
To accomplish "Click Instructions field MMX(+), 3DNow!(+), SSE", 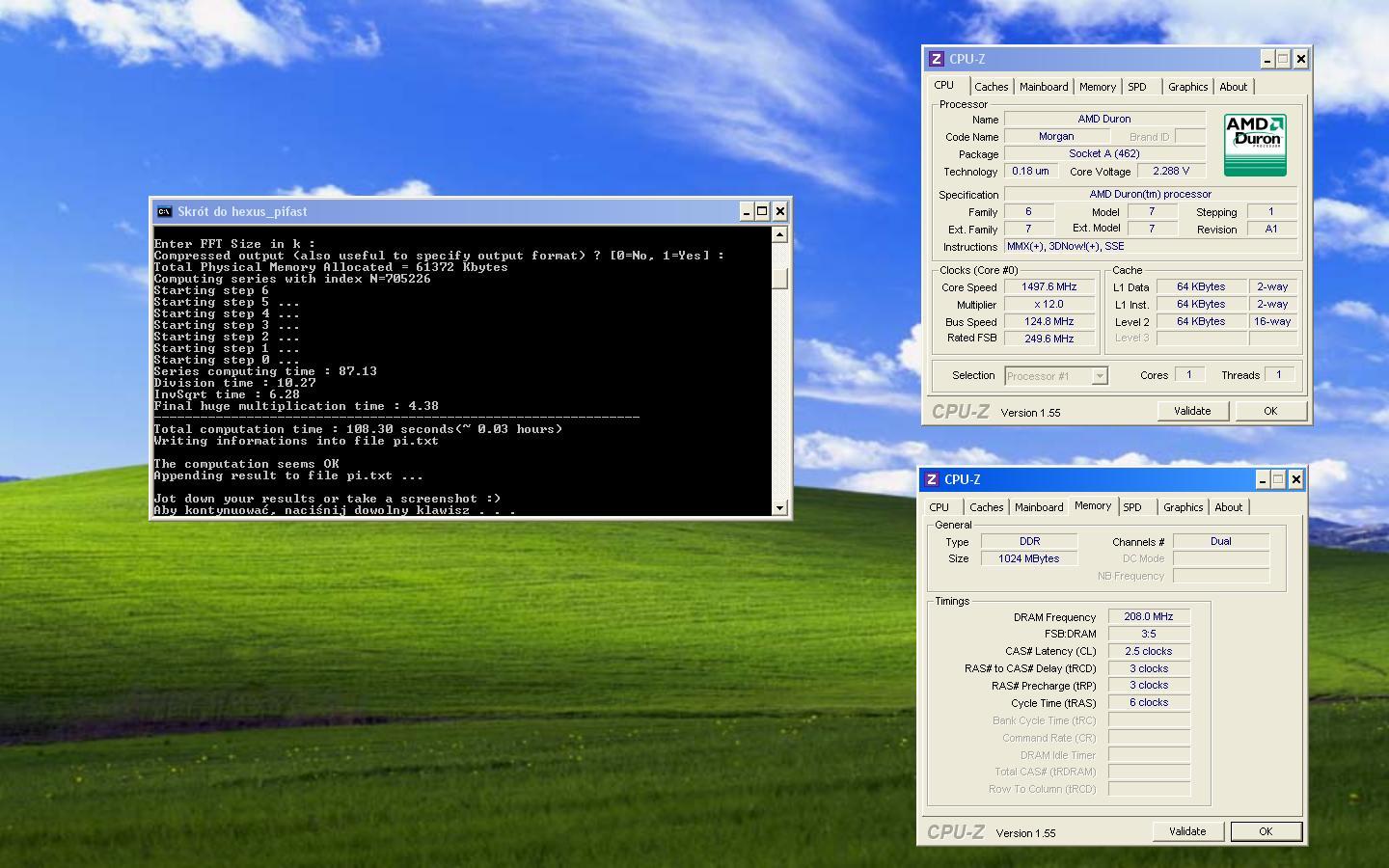I will point(1151,246).
